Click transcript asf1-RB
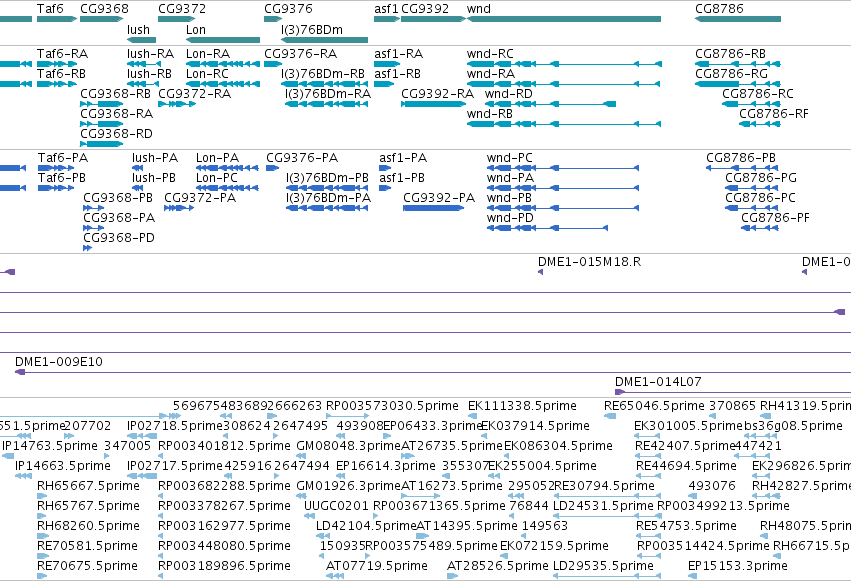Image resolution: width=851 pixels, height=581 pixels. [x=397, y=74]
